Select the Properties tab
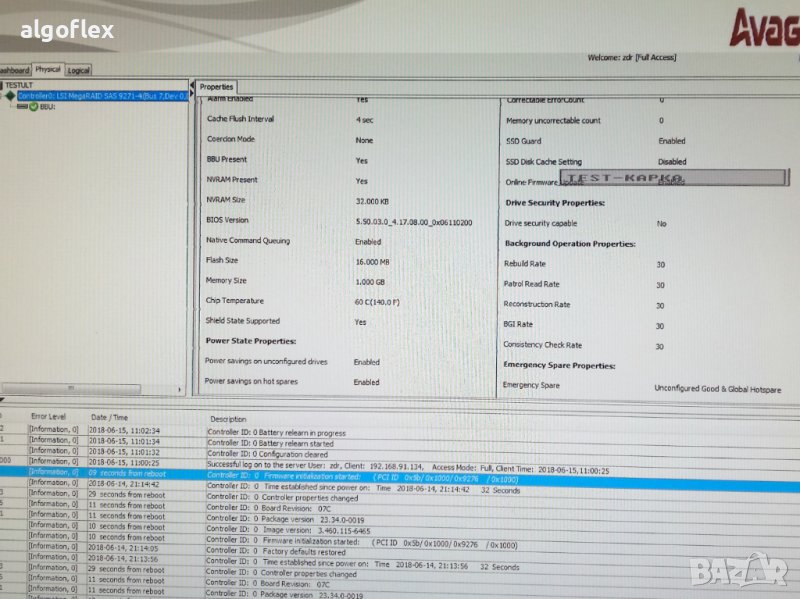This screenshot has width=800, height=599. [216, 87]
